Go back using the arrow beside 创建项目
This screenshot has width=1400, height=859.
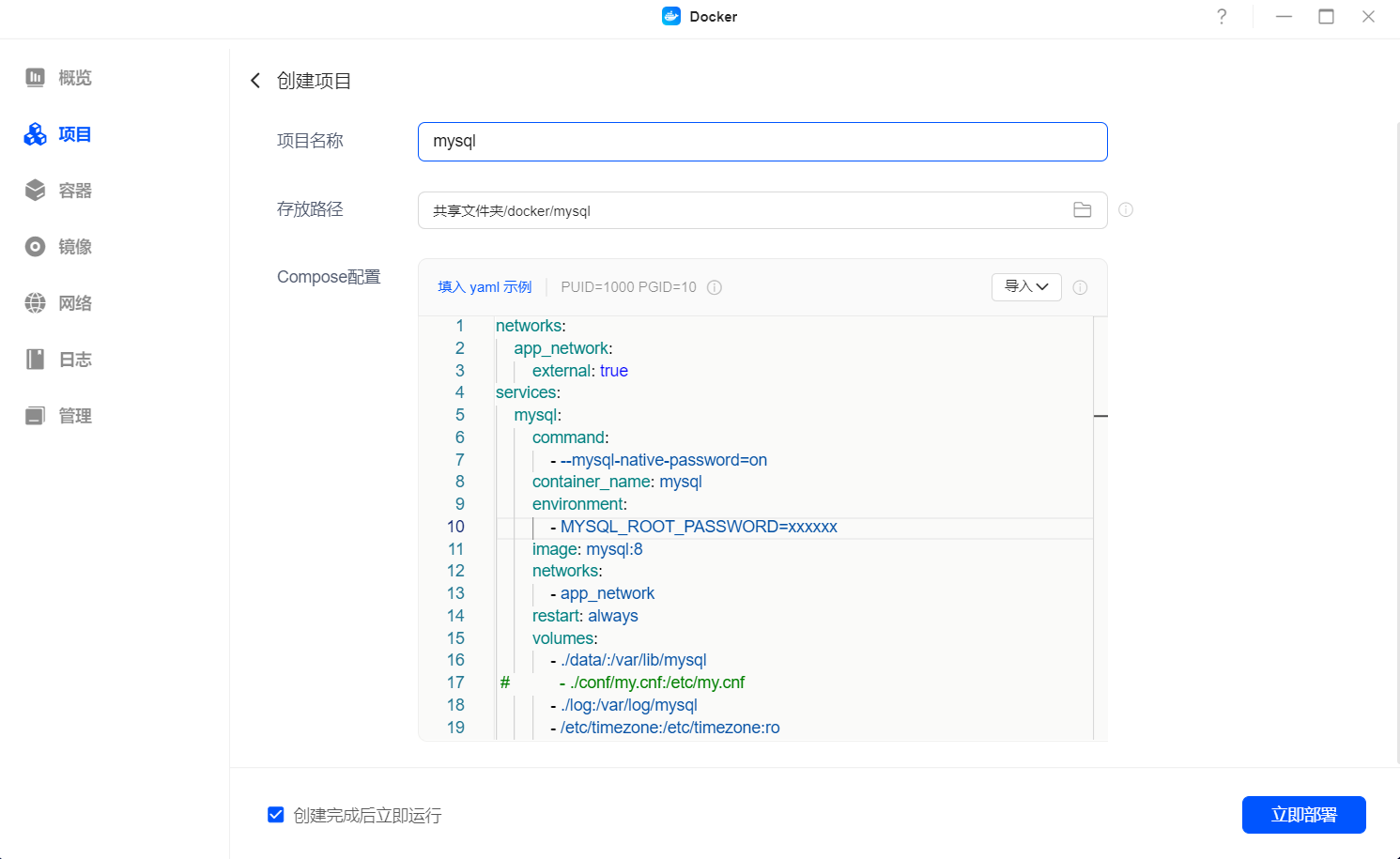[x=255, y=81]
